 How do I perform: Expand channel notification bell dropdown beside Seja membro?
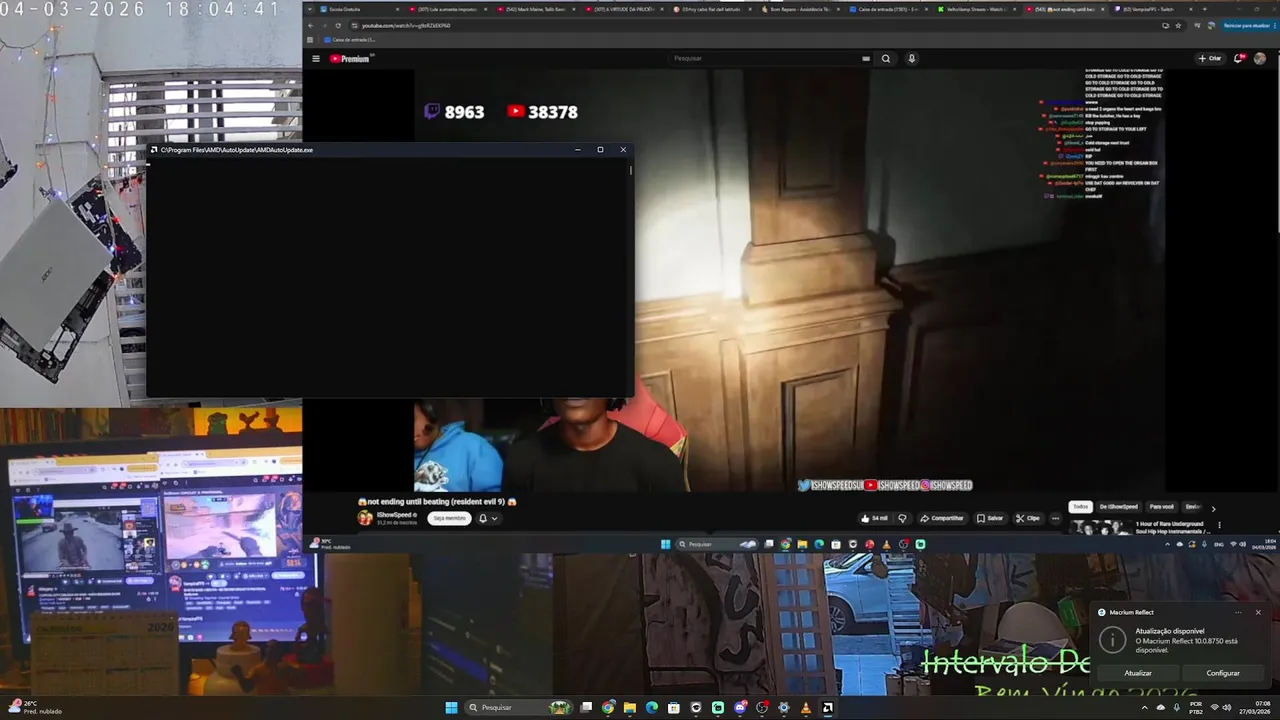click(488, 518)
